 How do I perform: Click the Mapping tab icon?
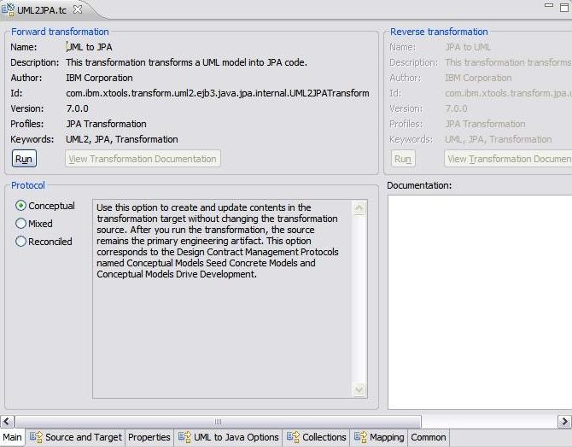(x=361, y=437)
